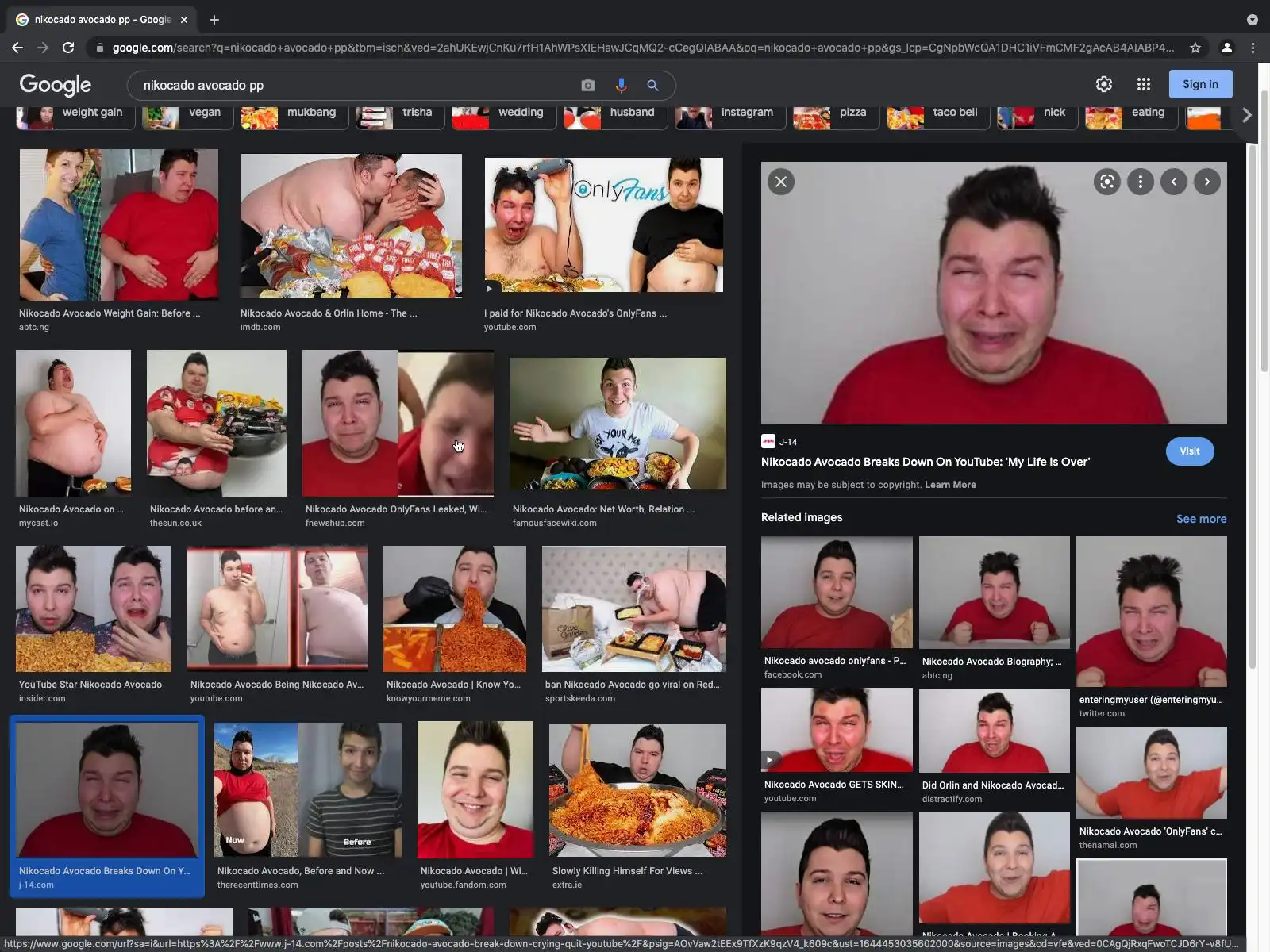This screenshot has width=1270, height=952.
Task: Click the browser forward arrow
Action: coord(43,48)
